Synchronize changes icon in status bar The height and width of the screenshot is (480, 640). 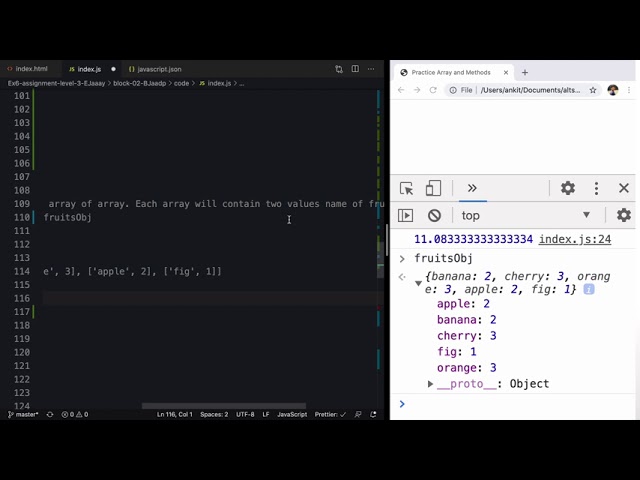[50, 414]
